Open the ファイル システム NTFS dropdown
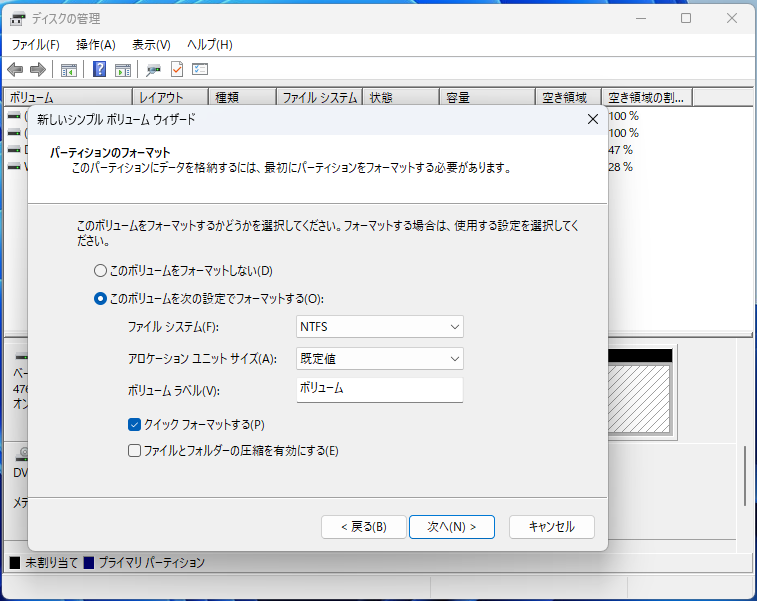The image size is (757, 601). 379,327
